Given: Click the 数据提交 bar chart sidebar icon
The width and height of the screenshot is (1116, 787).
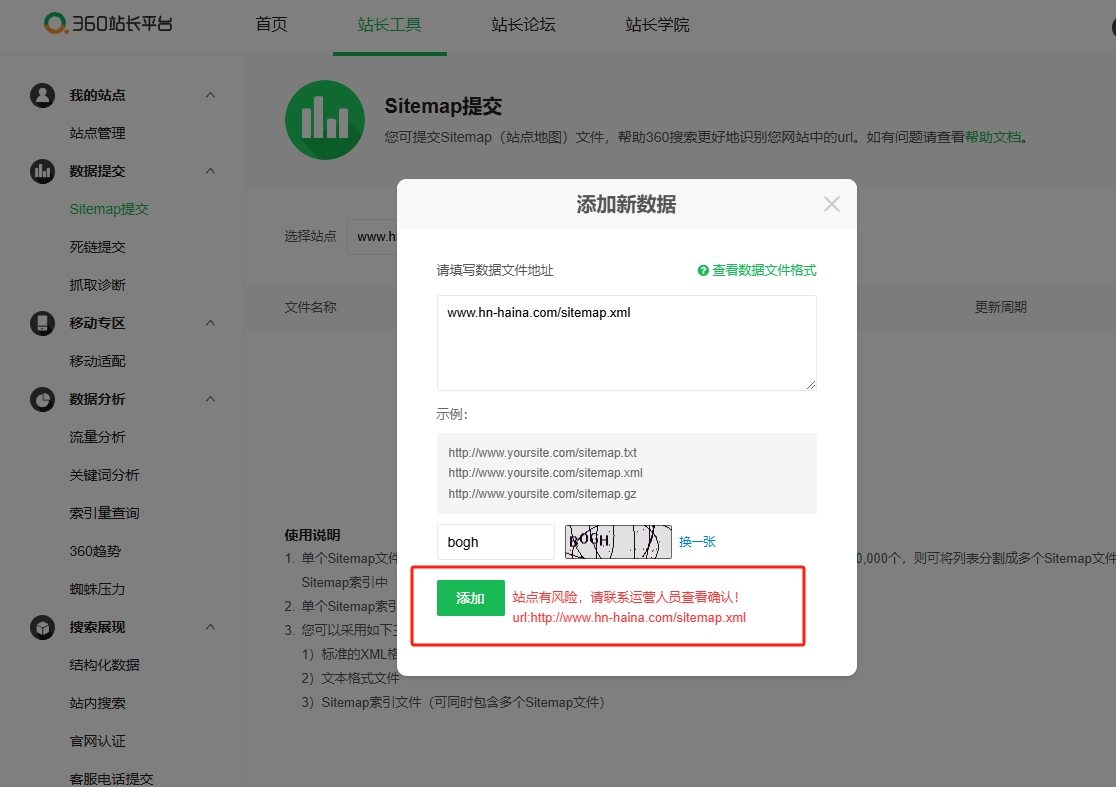Looking at the screenshot, I should (x=42, y=171).
